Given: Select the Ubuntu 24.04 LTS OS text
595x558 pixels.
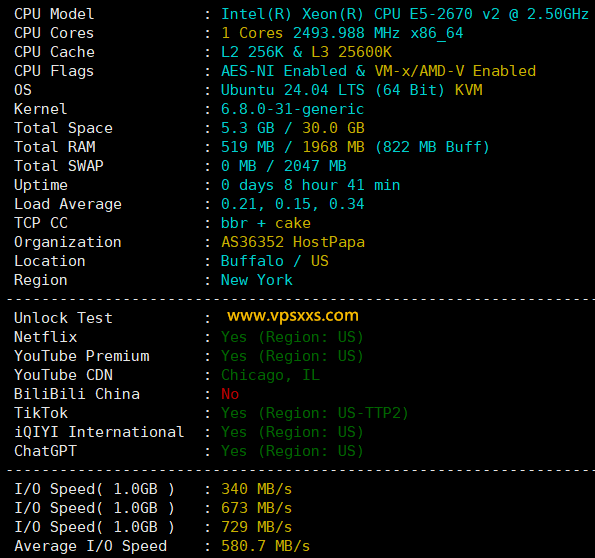Looking at the screenshot, I should [x=293, y=90].
